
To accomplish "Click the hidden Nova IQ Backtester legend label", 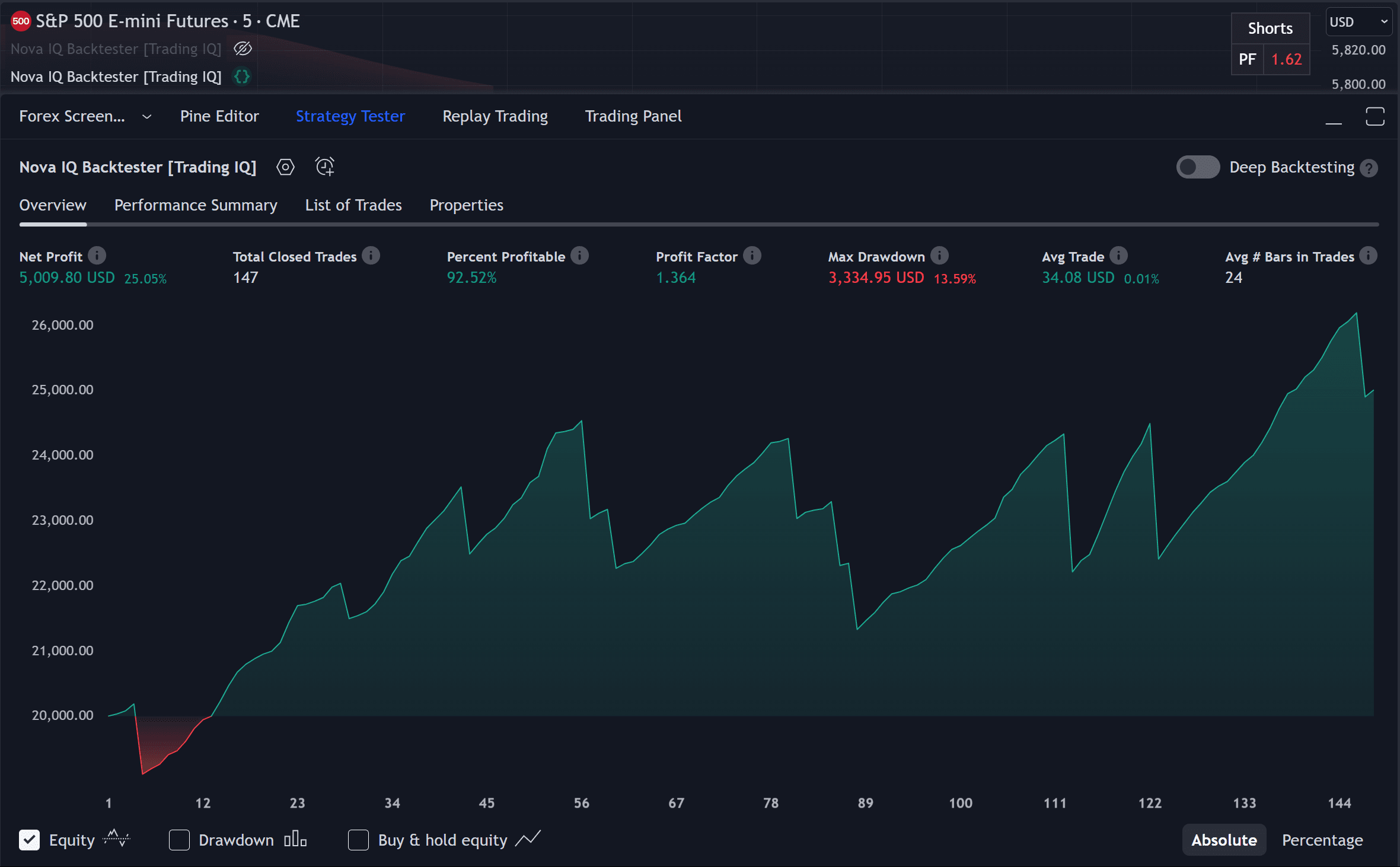I will point(116,49).
